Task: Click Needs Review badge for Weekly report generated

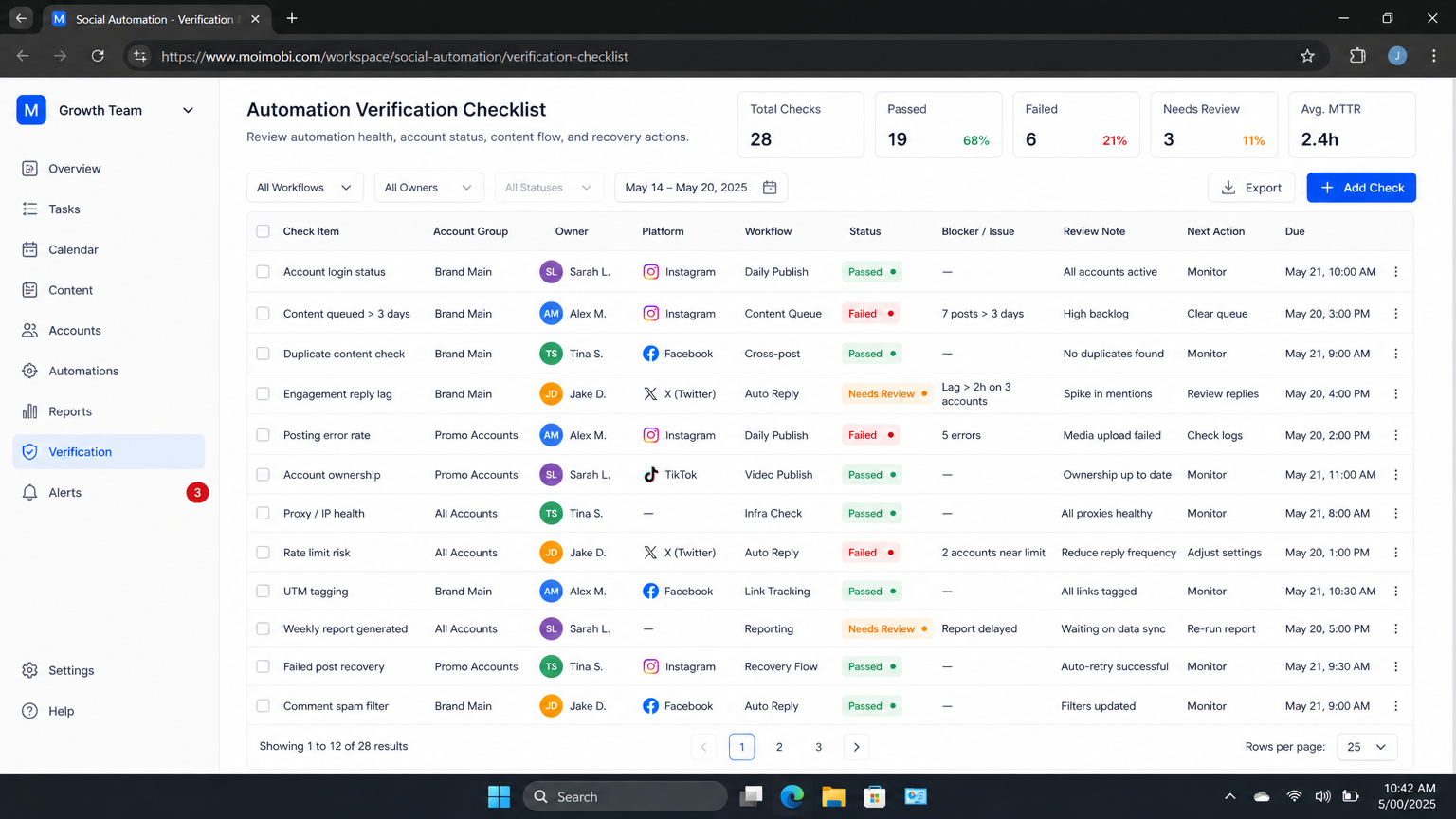Action: pyautogui.click(x=887, y=628)
